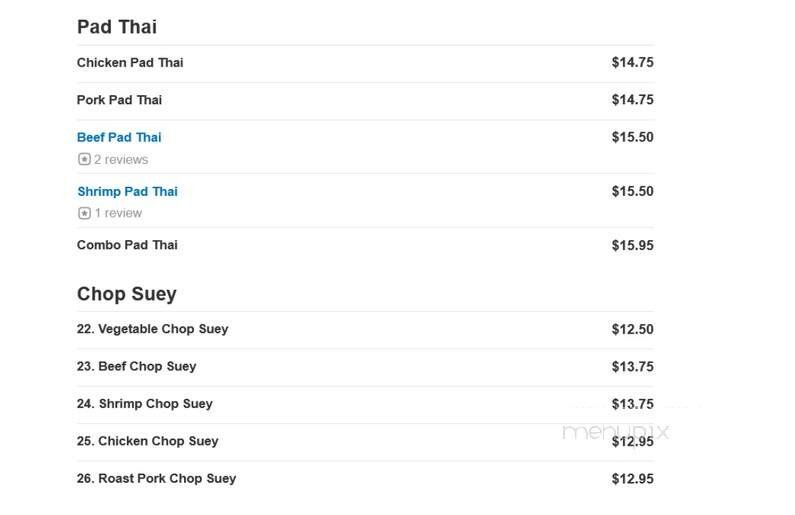Click the Pad Thai section heading
Screen dimensions: 795x515
tap(117, 27)
